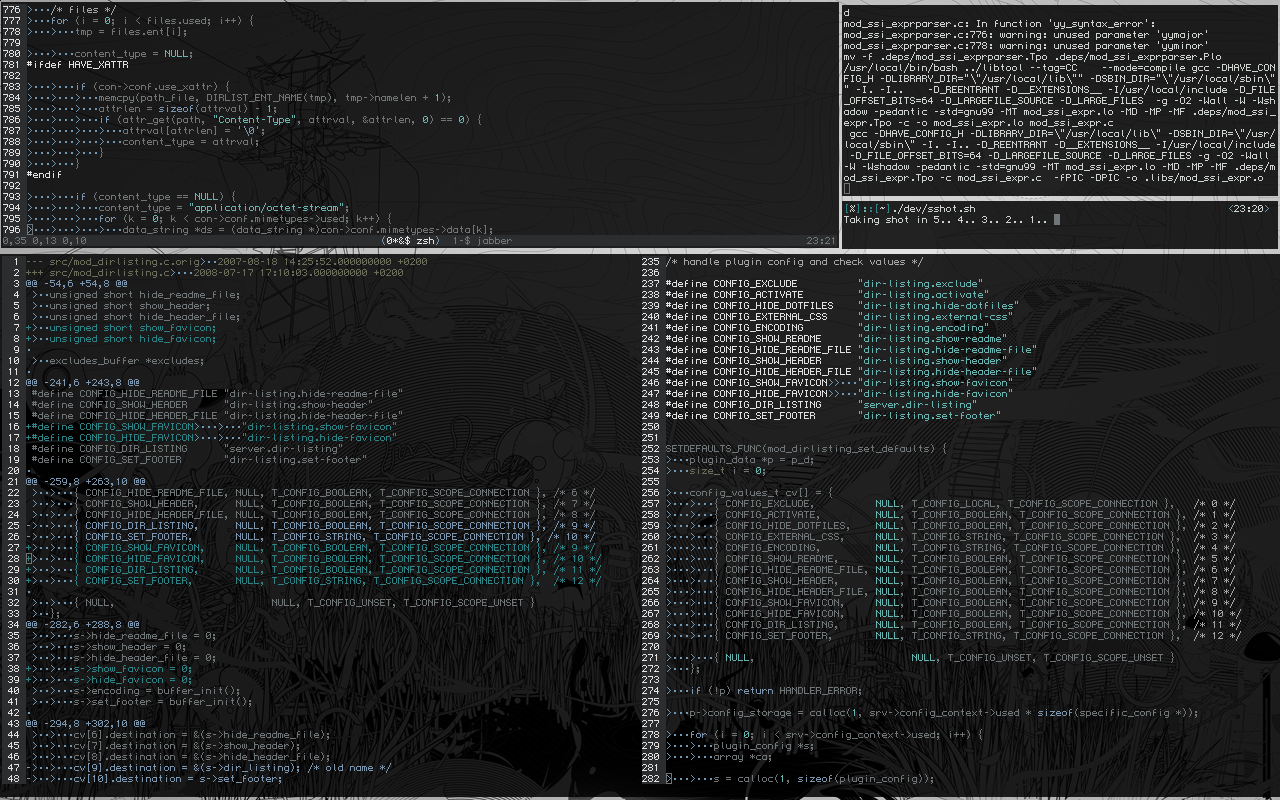Click the "@@ -54,6 +54,8 @@" hunk header

[x=77, y=284]
